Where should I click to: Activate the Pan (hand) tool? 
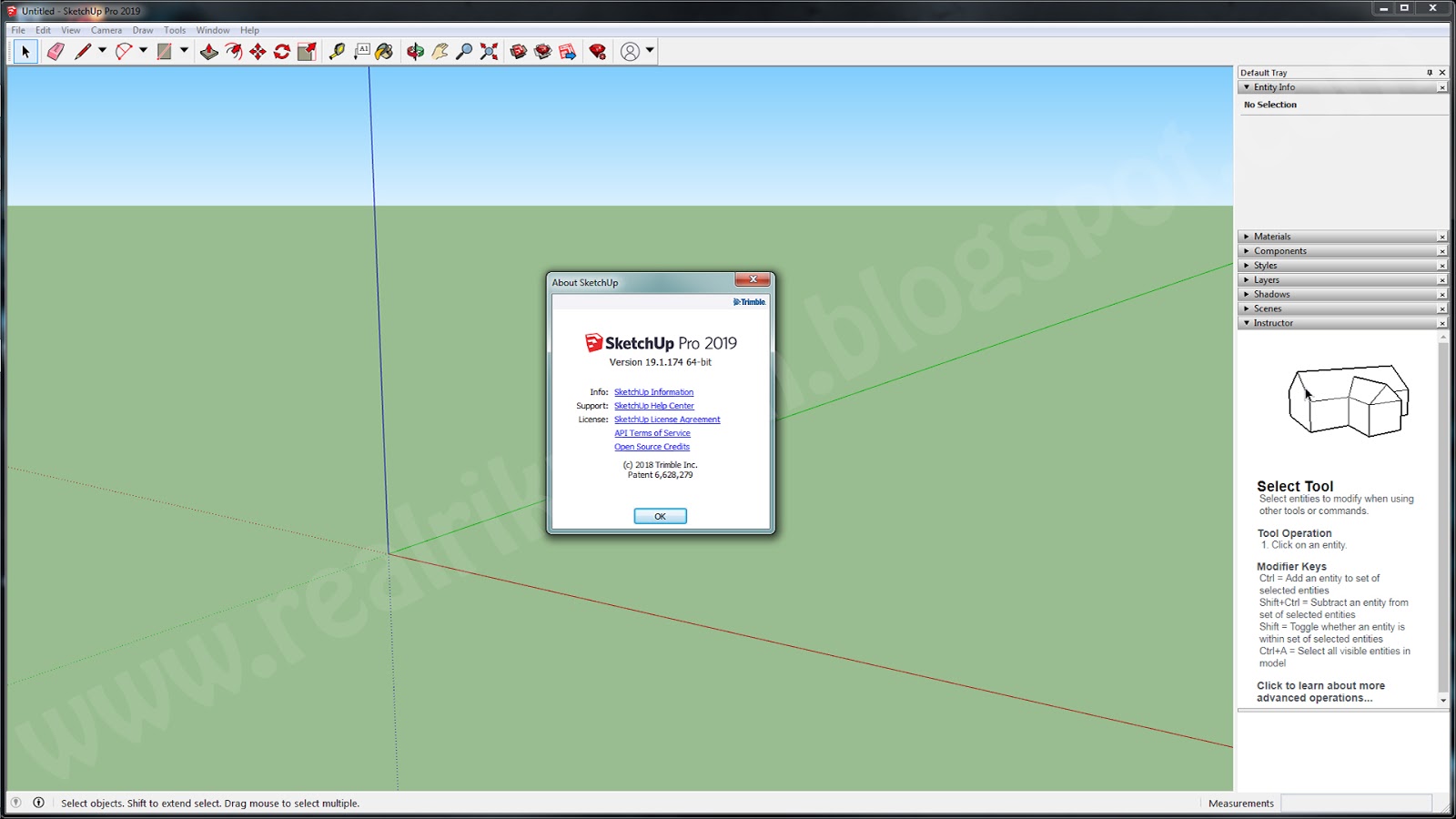(x=438, y=53)
